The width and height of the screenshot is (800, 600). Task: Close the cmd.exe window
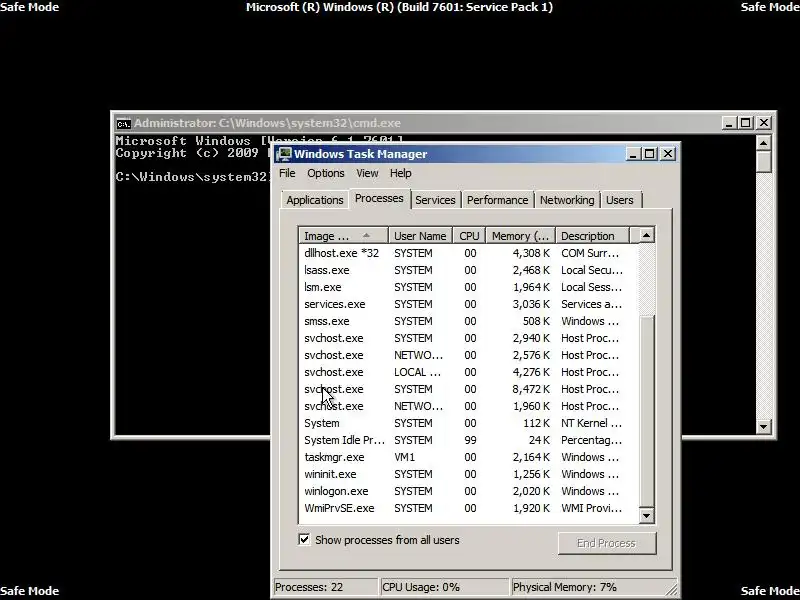tap(764, 123)
